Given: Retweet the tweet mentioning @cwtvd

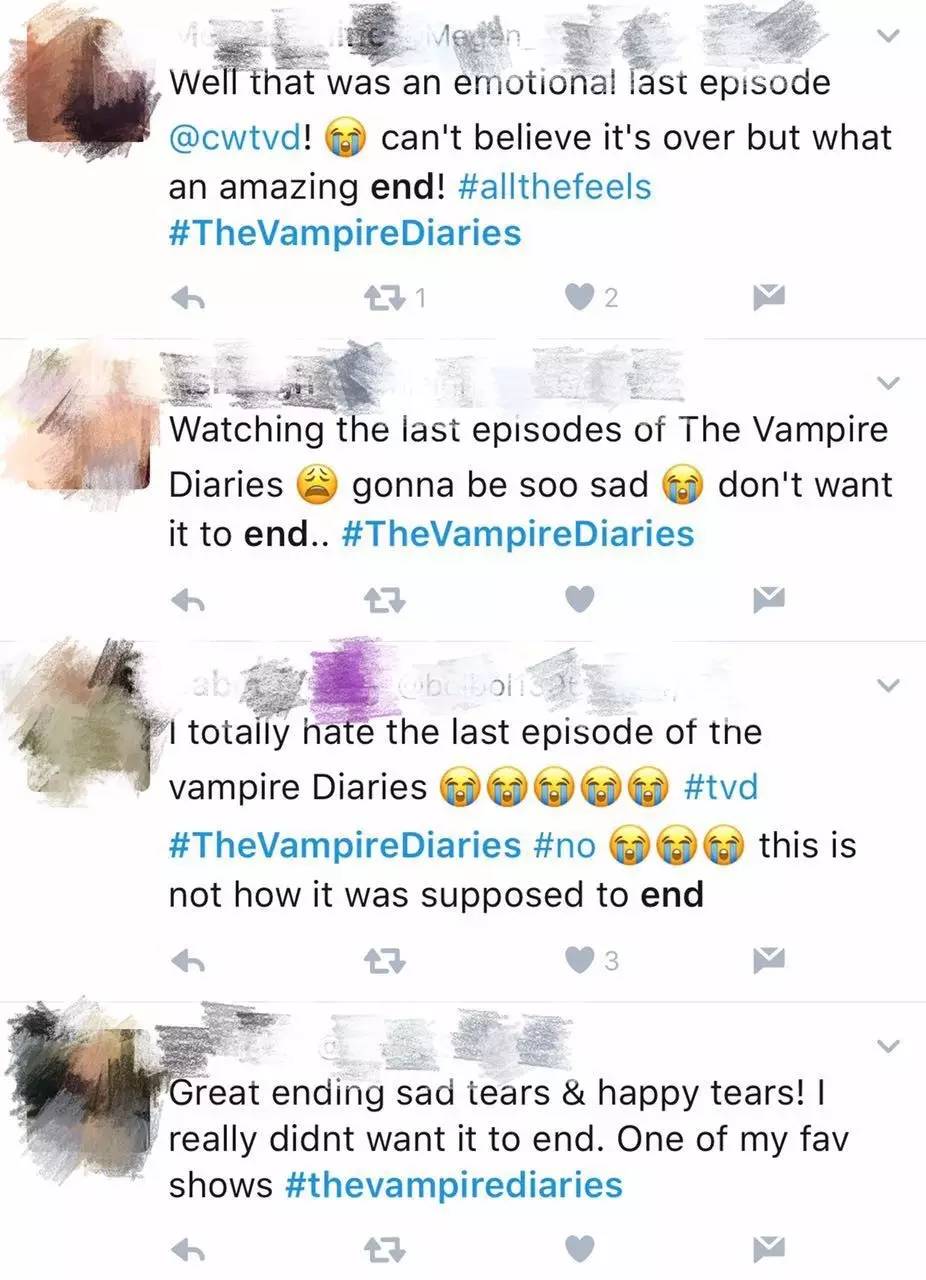Looking at the screenshot, I should [x=382, y=298].
